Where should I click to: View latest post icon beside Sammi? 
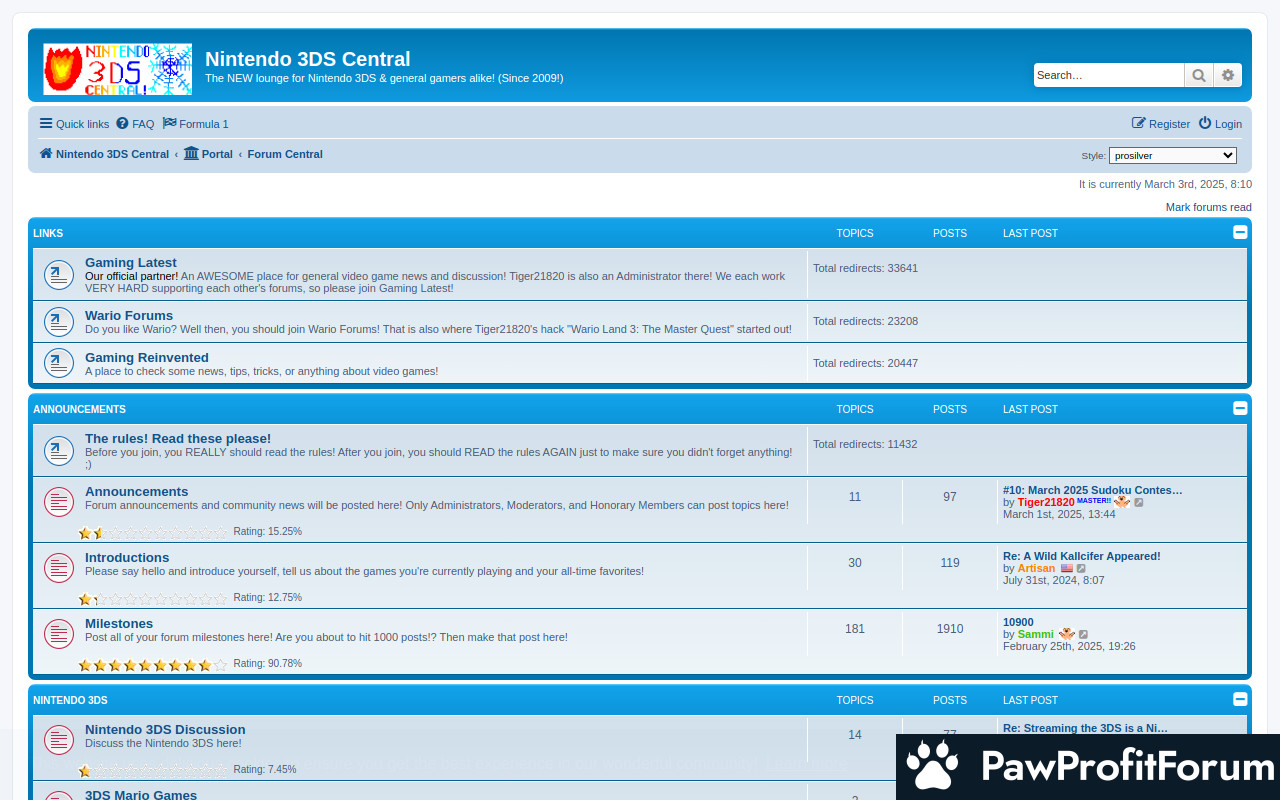pos(1083,634)
